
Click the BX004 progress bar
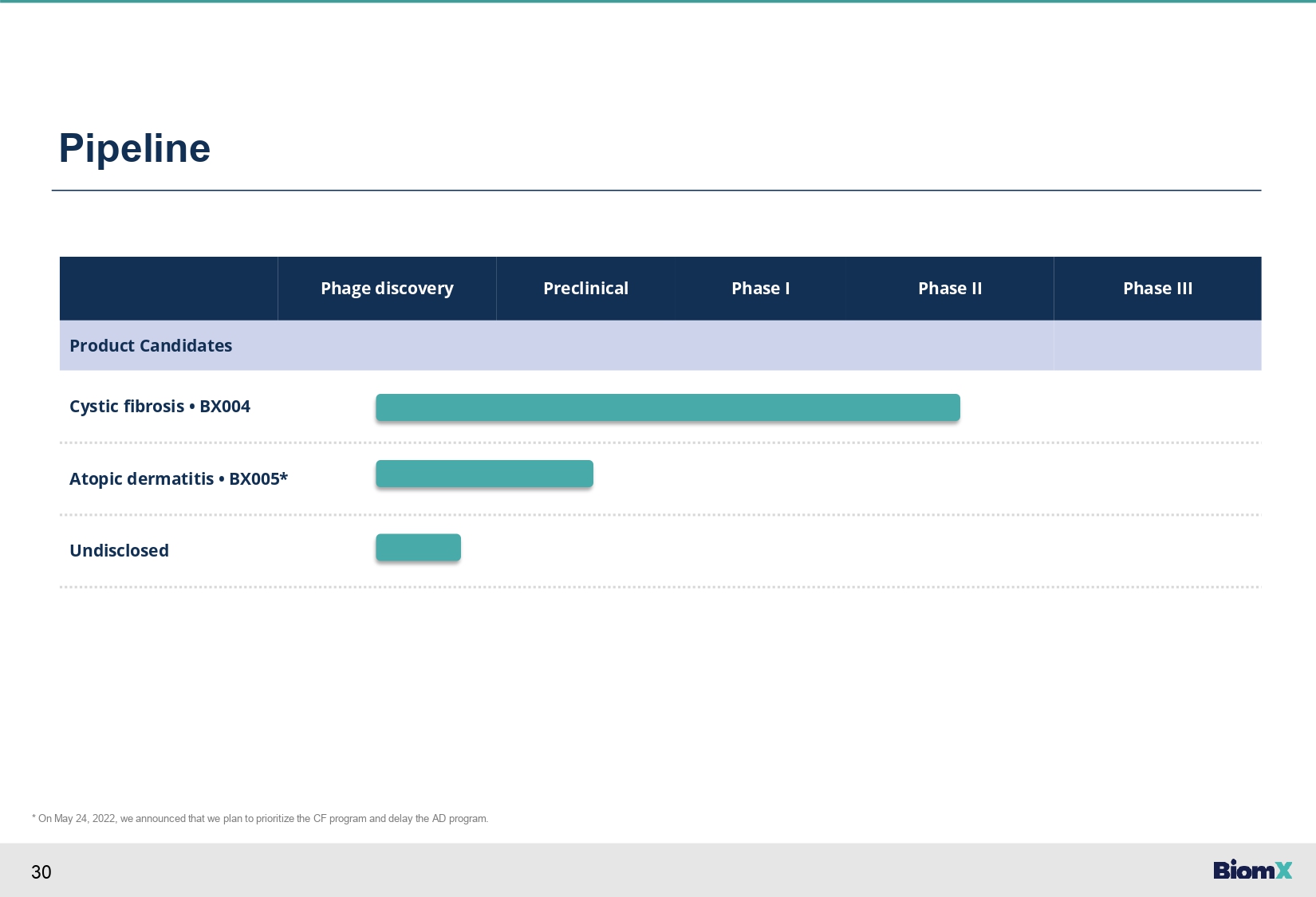point(668,407)
